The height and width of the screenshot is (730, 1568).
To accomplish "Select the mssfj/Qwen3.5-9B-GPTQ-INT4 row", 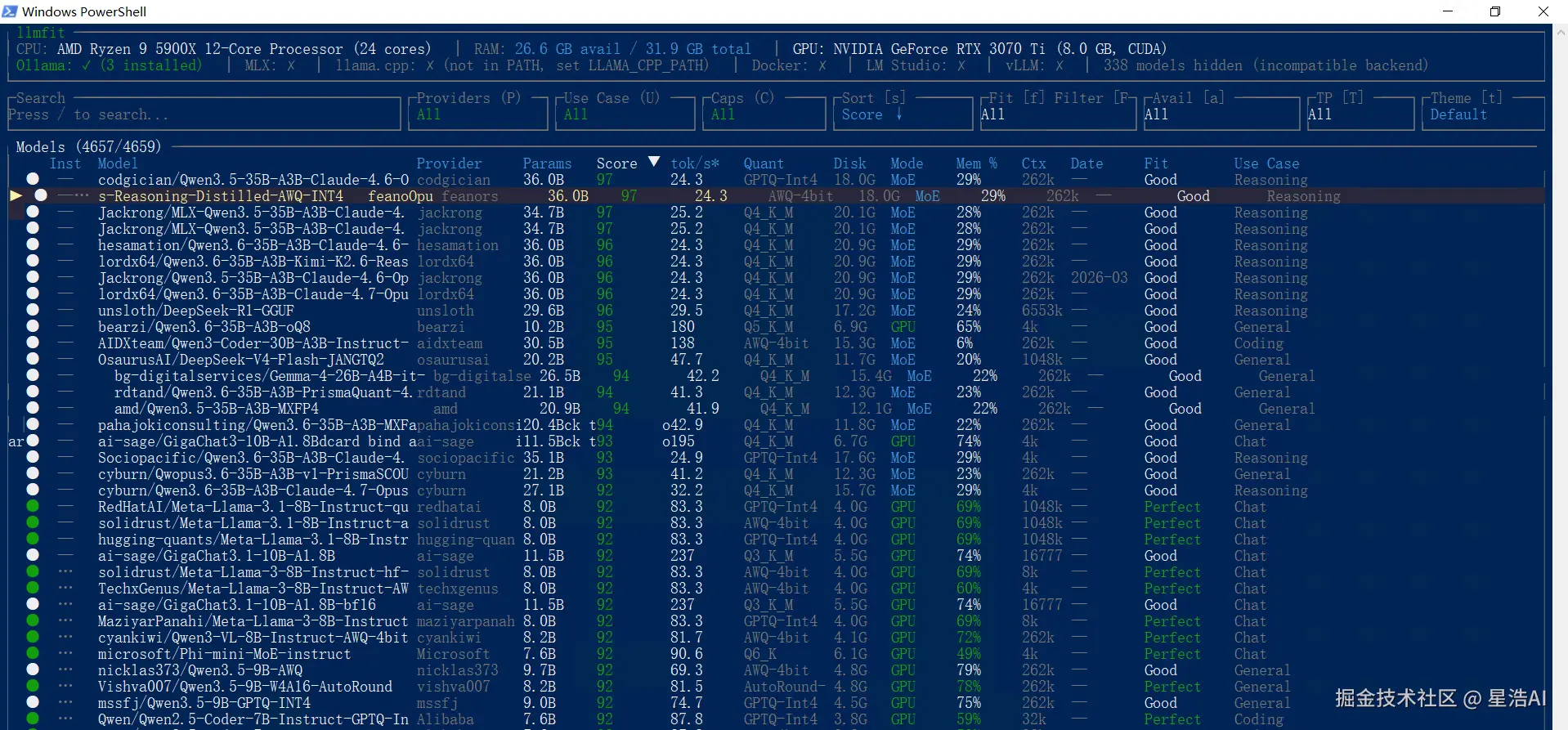I will [x=777, y=703].
